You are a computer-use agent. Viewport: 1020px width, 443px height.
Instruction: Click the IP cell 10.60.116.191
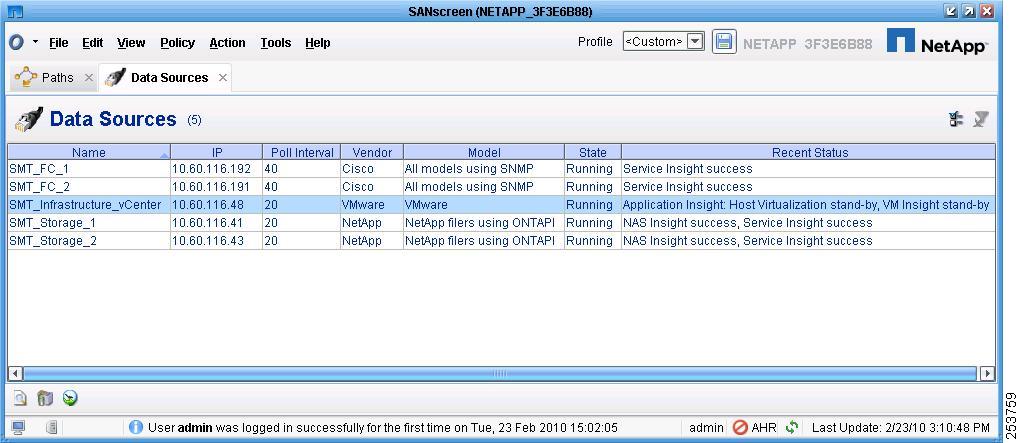click(x=217, y=187)
